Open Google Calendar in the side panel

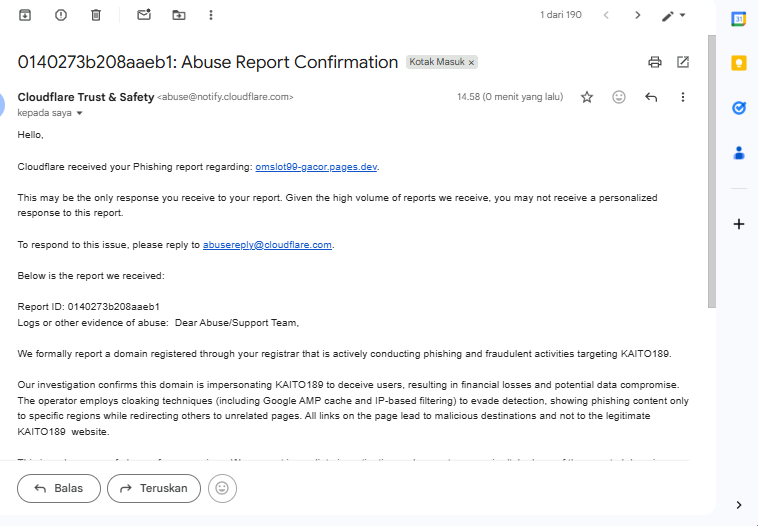coord(739,19)
